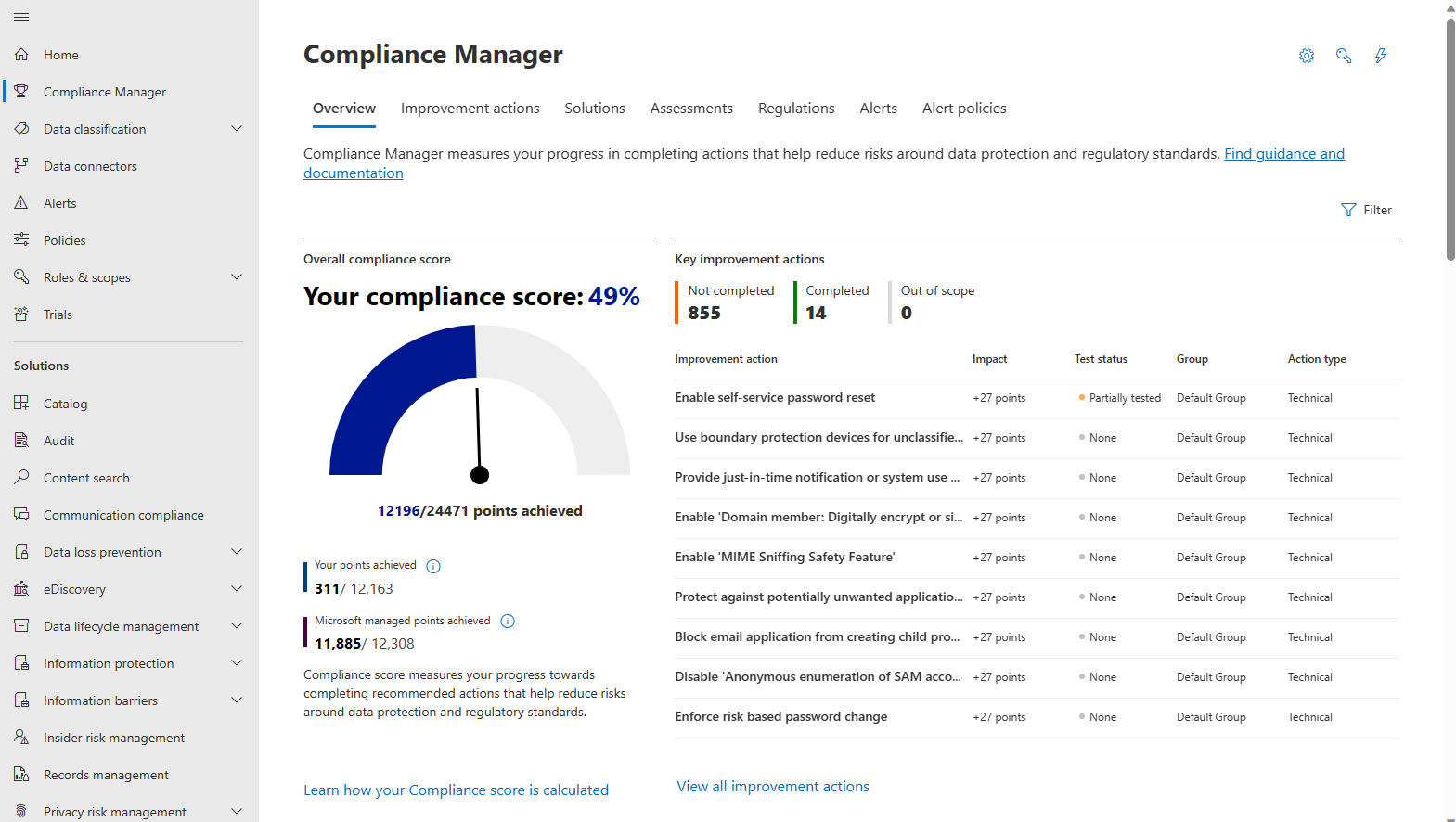
Task: Expand the Privacy risk management section
Action: [x=237, y=811]
